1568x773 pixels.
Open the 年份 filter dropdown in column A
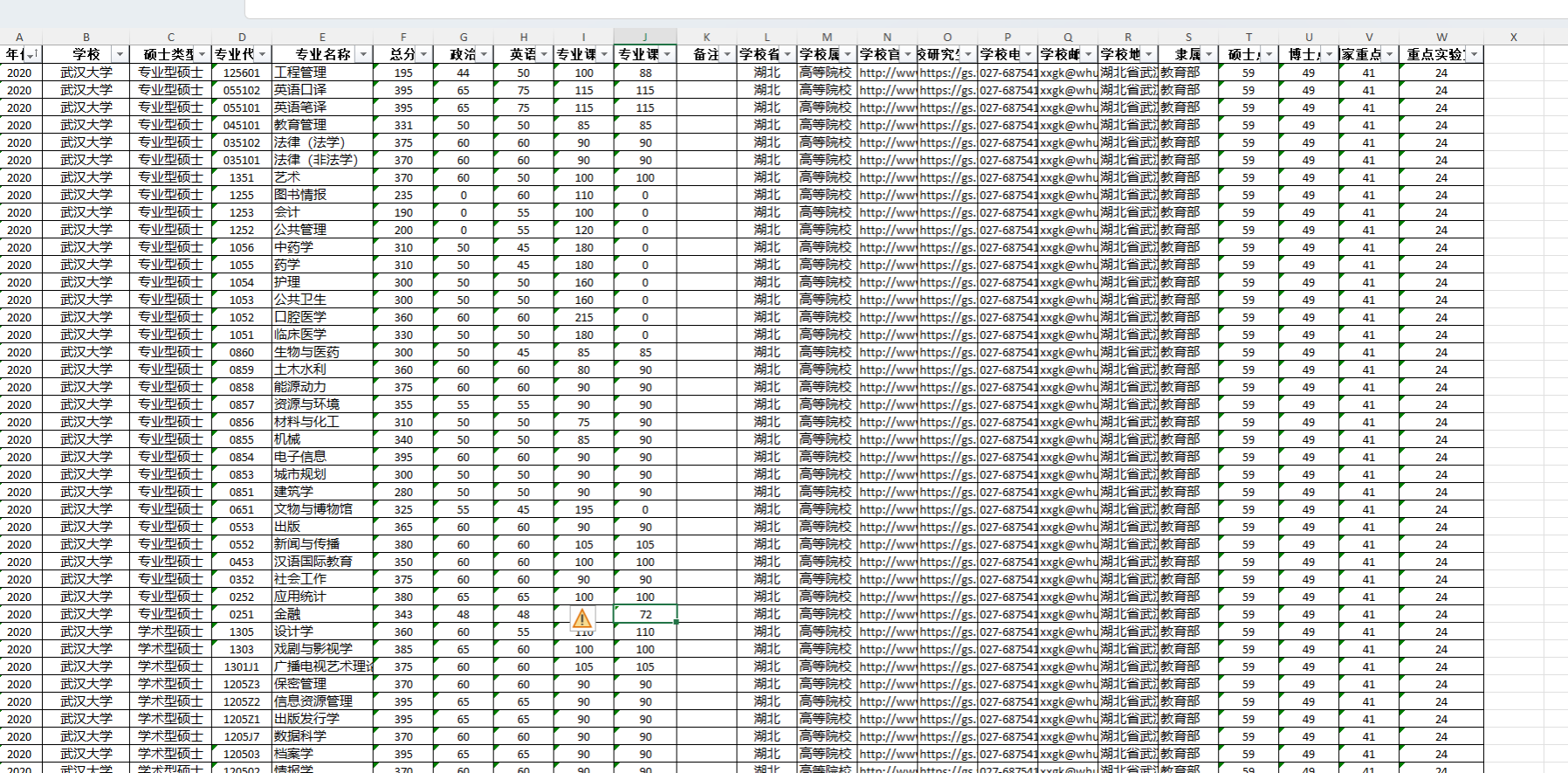(x=33, y=54)
